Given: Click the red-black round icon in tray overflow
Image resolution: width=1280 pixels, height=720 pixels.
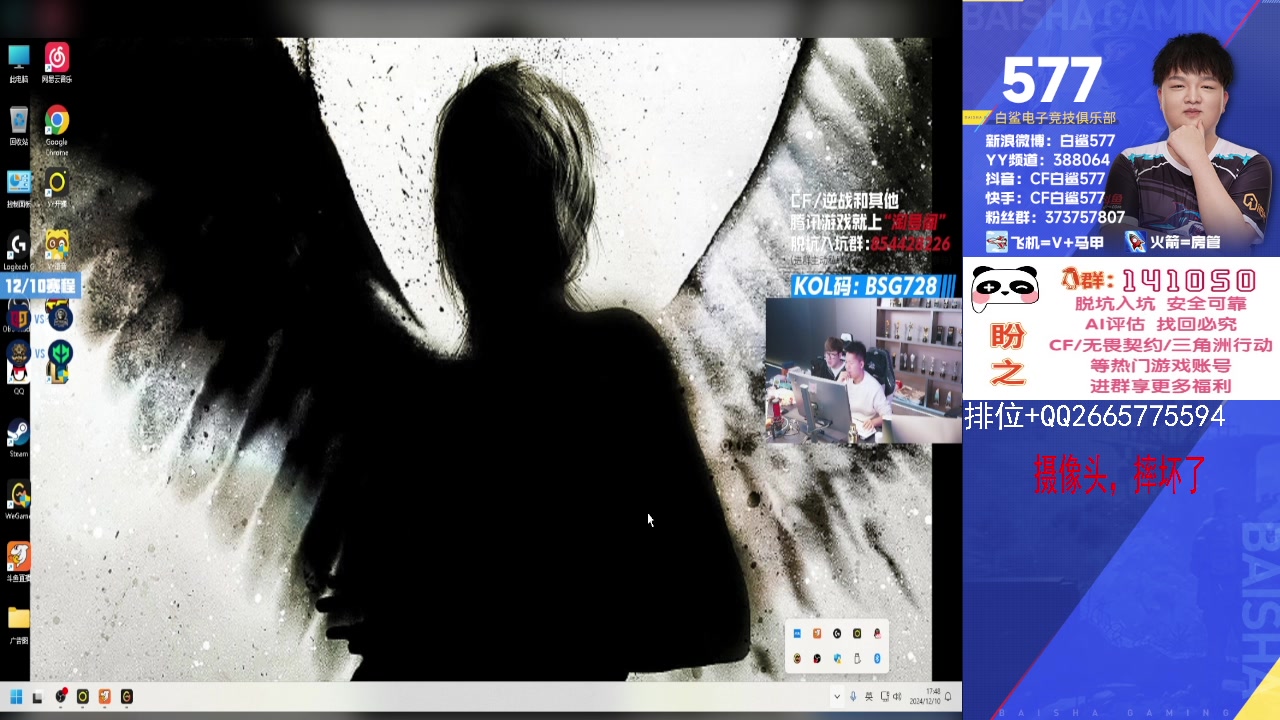Looking at the screenshot, I should coord(817,658).
